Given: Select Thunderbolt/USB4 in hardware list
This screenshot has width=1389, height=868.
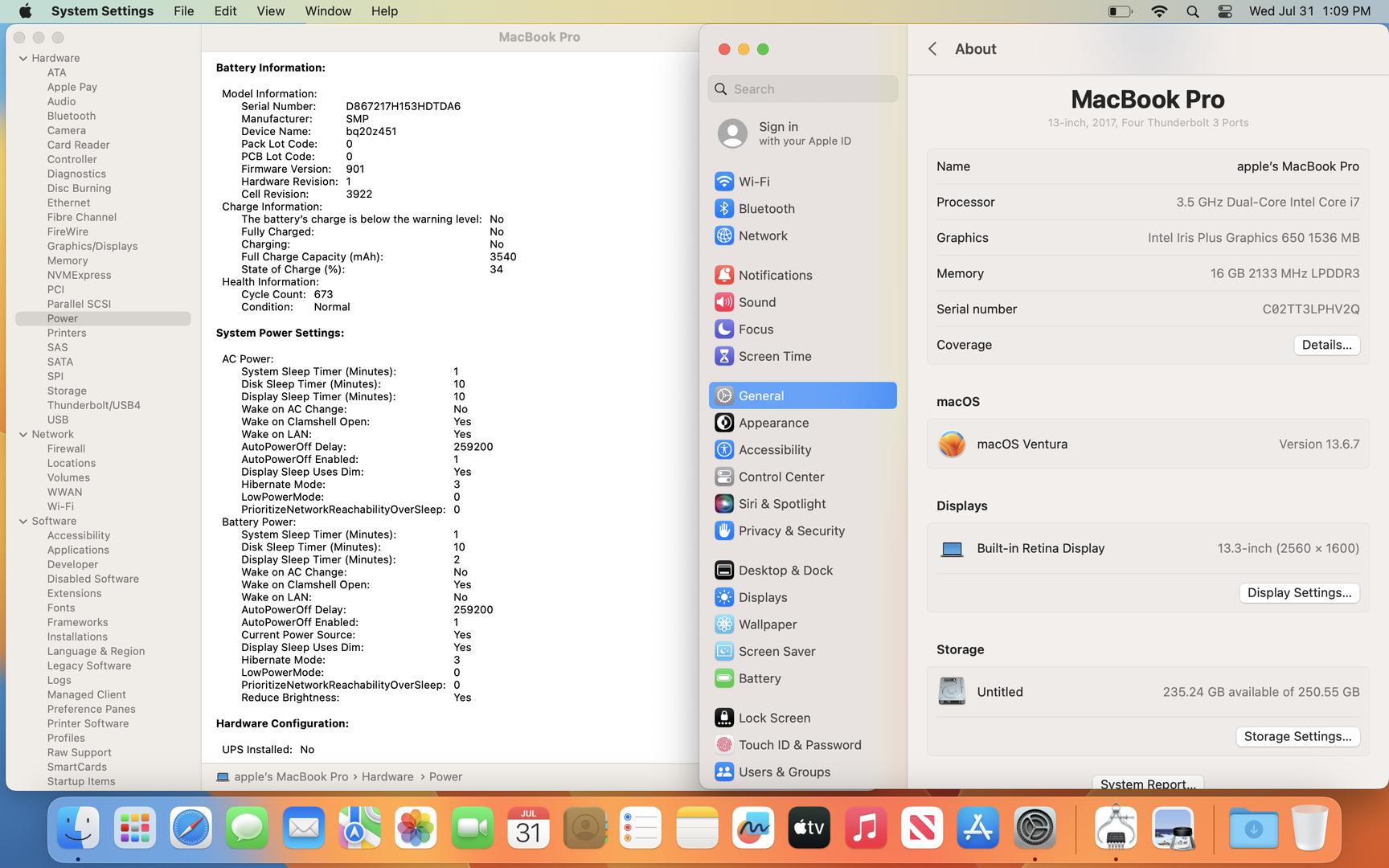Looking at the screenshot, I should pyautogui.click(x=93, y=405).
